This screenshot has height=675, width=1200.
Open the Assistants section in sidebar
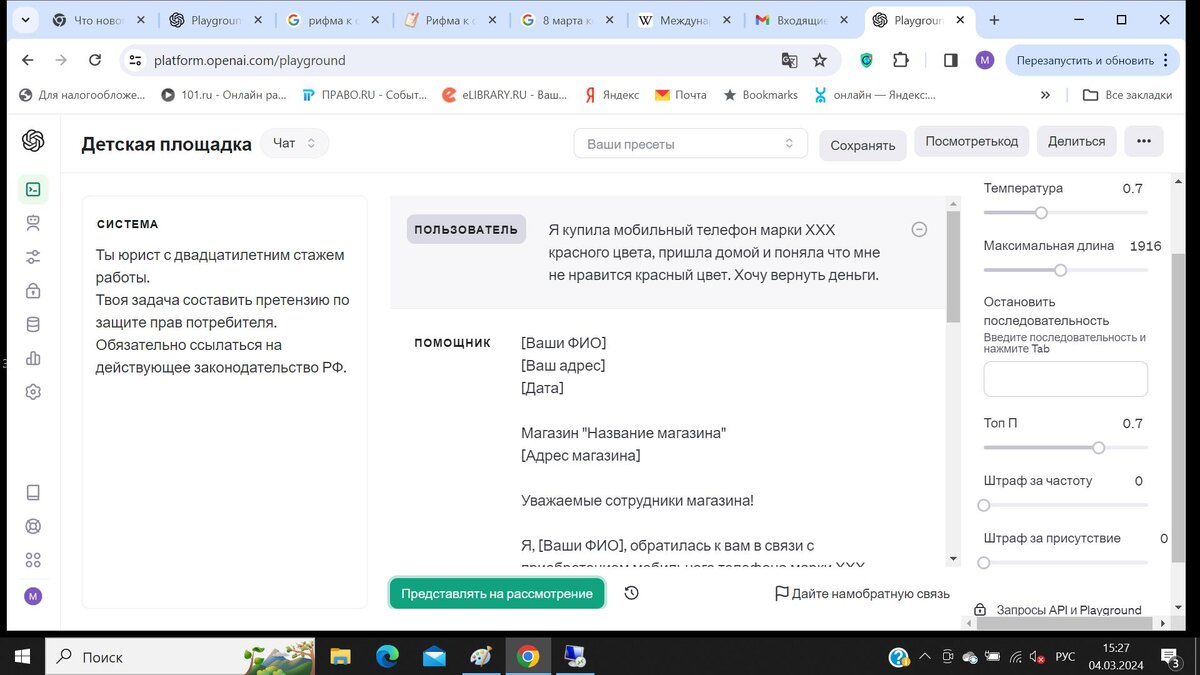tap(33, 222)
